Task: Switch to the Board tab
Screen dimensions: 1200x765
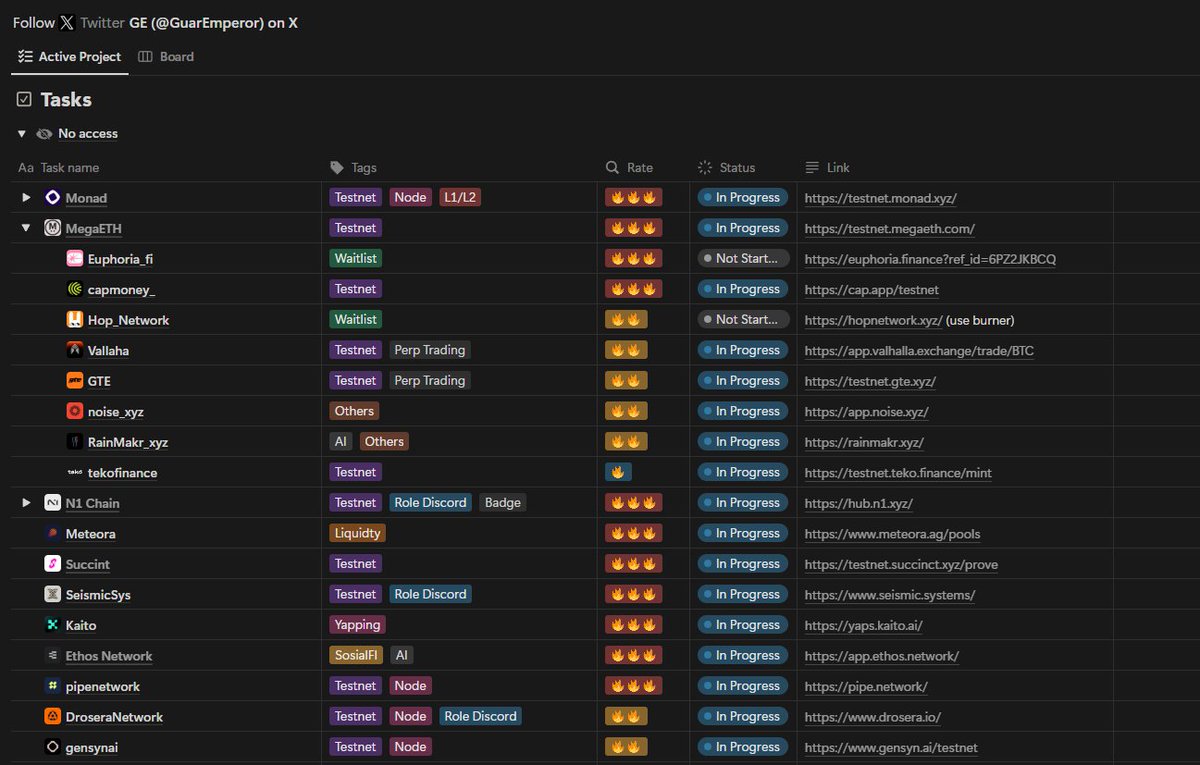Action: tap(166, 57)
